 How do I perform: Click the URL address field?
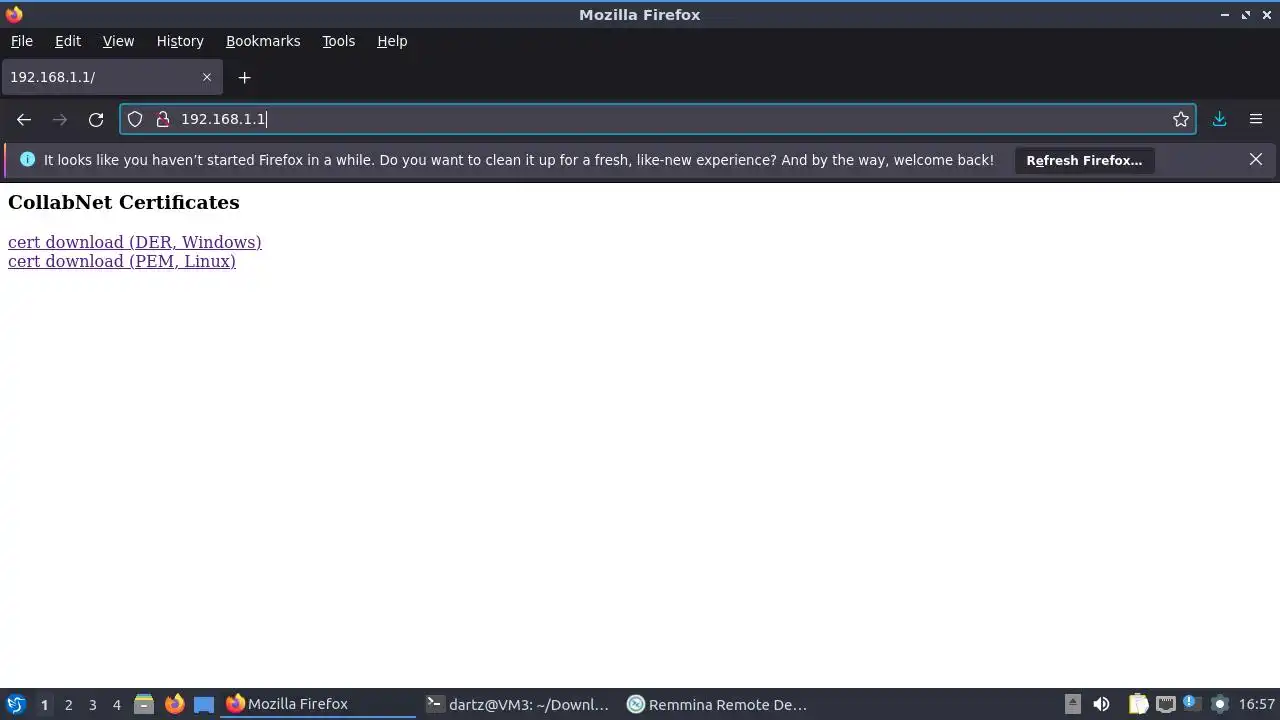pos(660,119)
